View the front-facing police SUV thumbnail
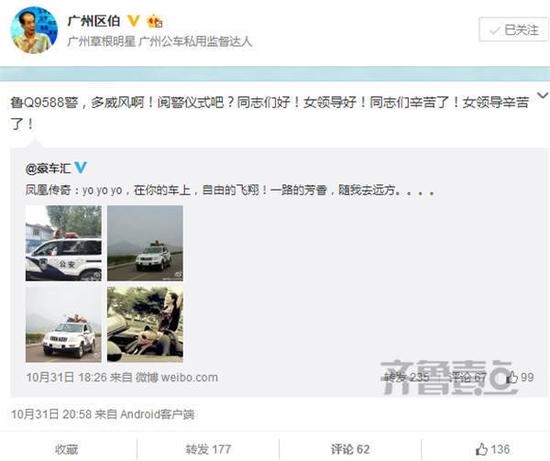550x461 pixels. click(x=63, y=325)
